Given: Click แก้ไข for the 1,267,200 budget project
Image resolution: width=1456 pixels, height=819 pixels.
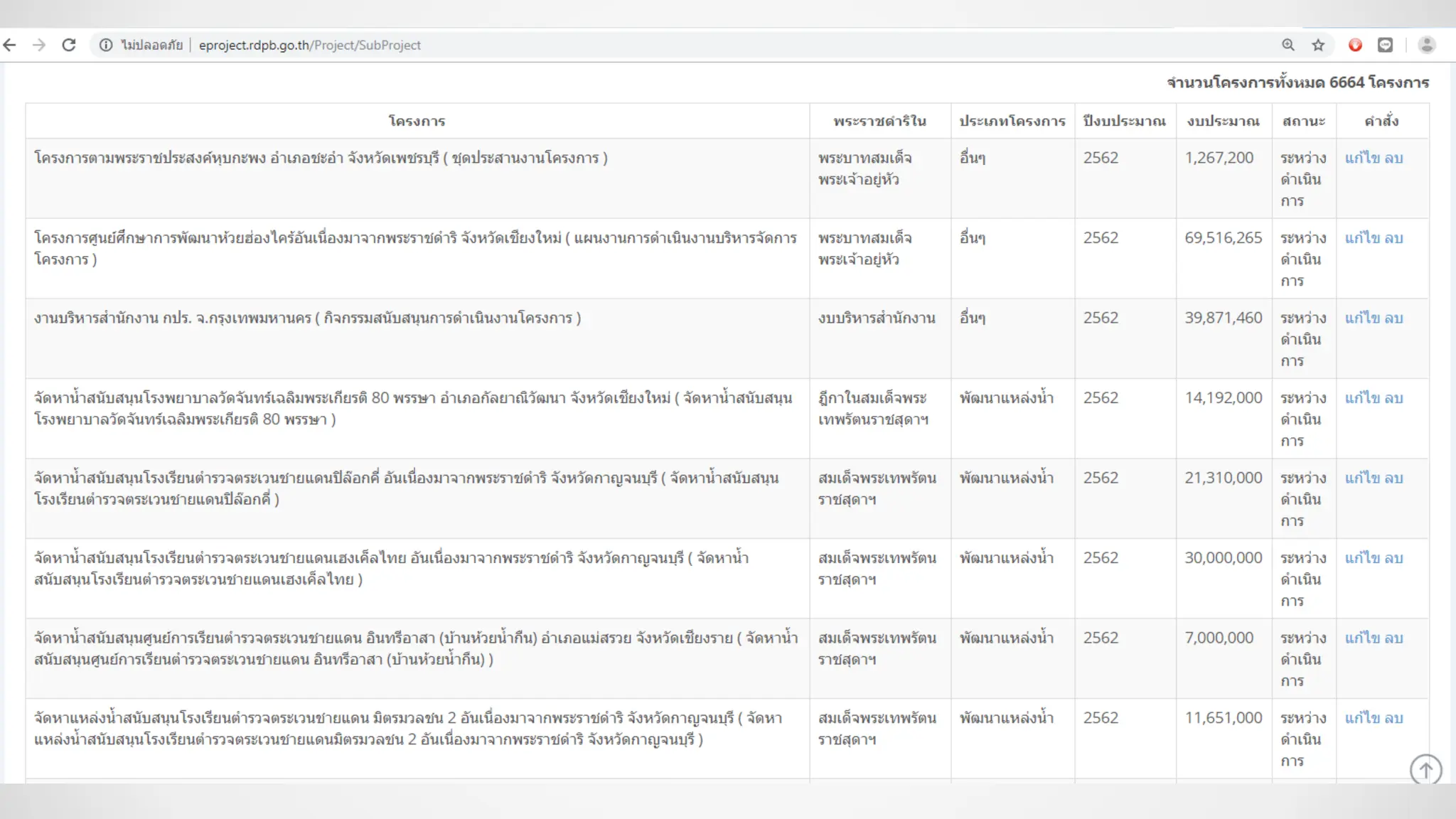Looking at the screenshot, I should point(1362,158).
